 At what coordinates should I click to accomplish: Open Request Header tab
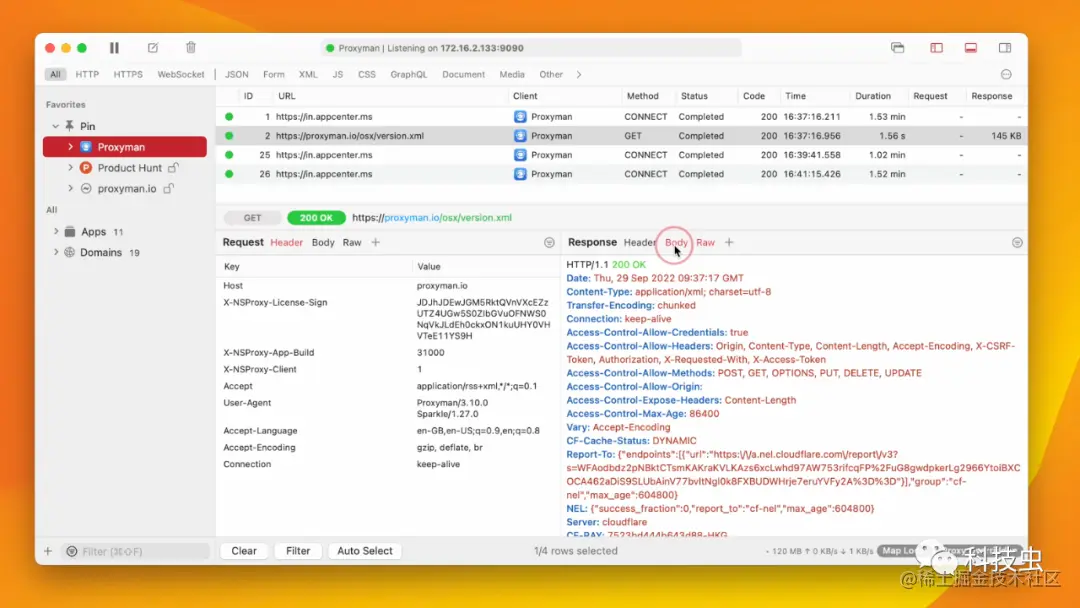tap(287, 242)
